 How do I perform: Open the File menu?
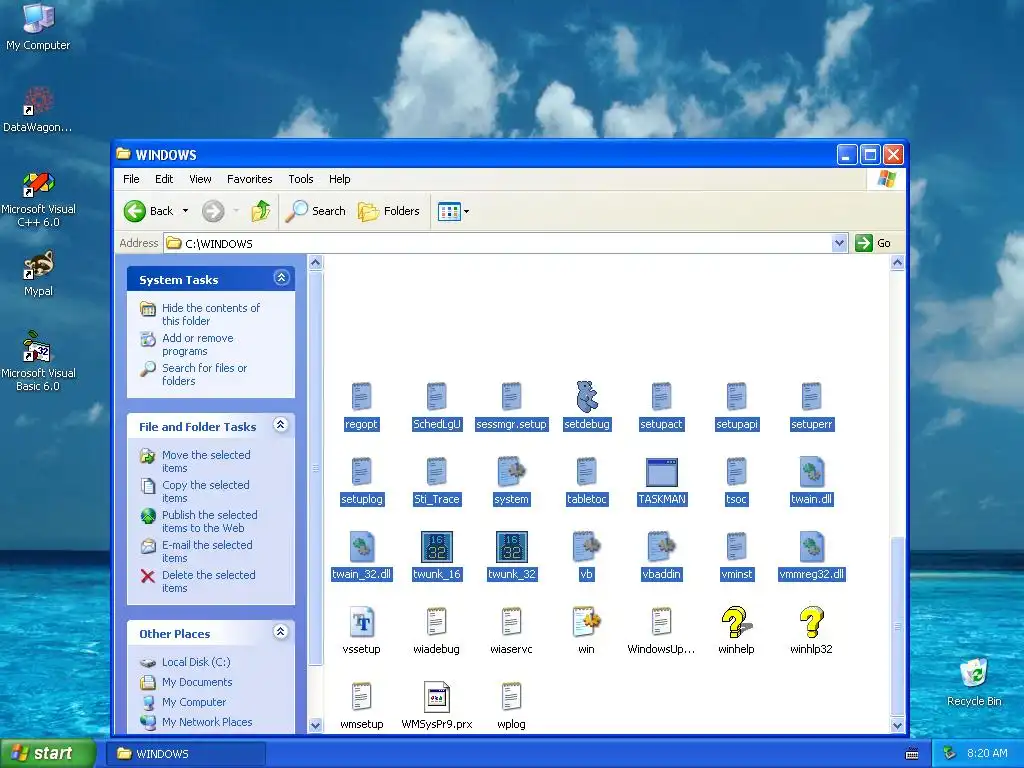click(131, 179)
